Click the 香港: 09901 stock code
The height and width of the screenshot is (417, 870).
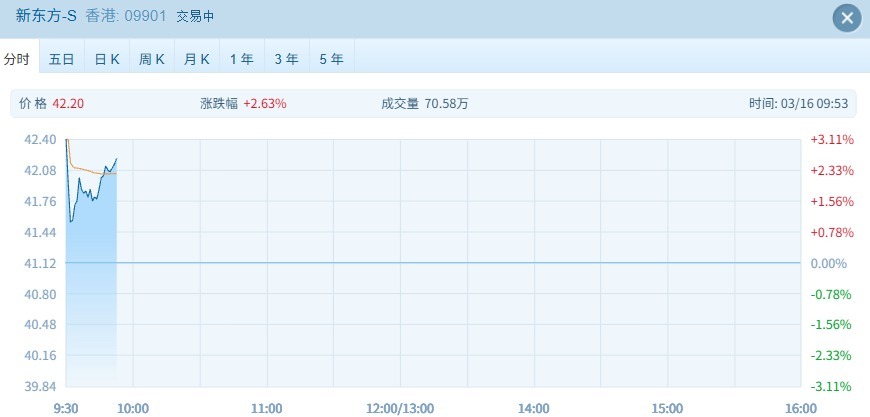pos(123,17)
